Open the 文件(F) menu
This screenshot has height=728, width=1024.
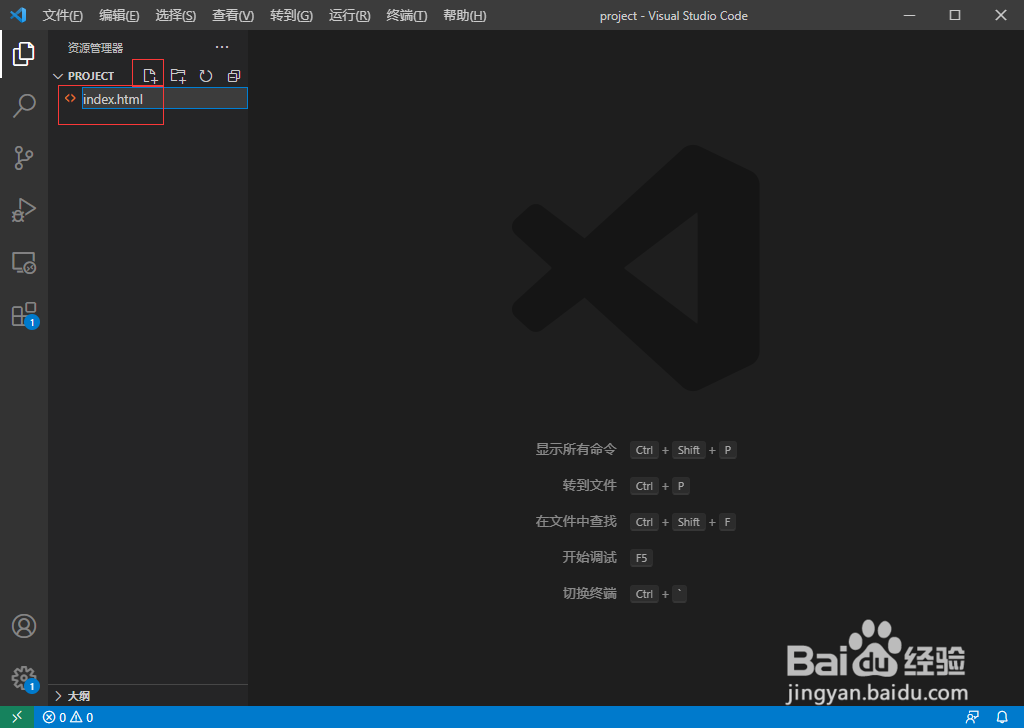(63, 16)
